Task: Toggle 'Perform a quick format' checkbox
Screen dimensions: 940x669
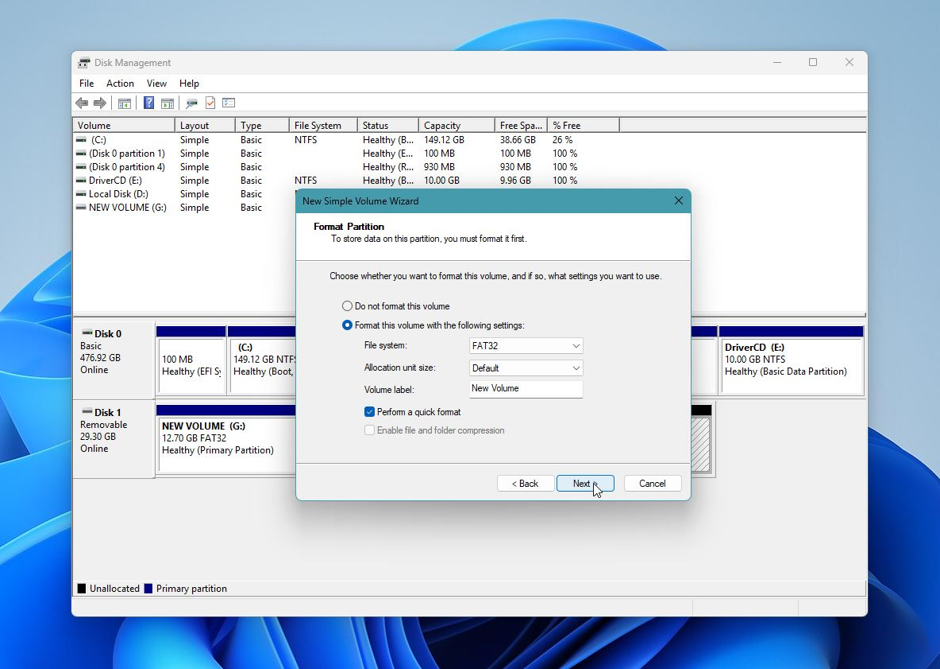Action: point(369,412)
